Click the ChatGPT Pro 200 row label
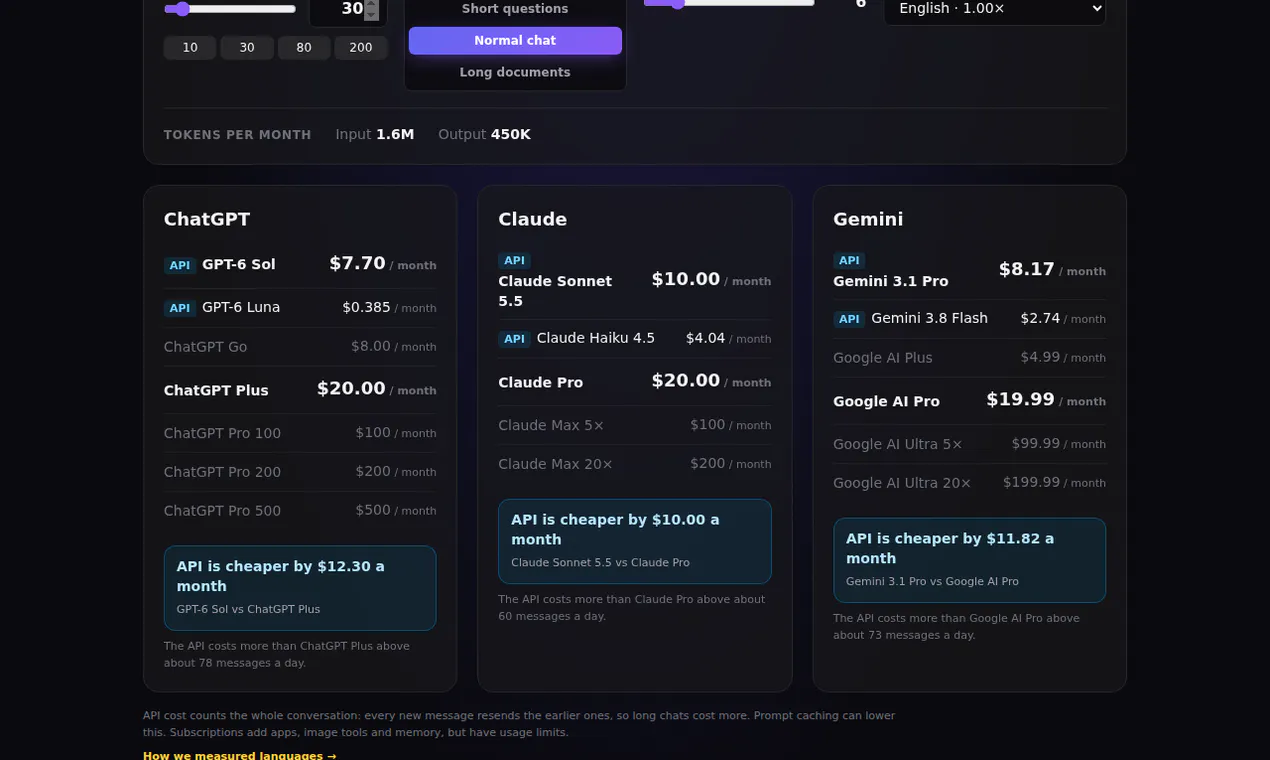The width and height of the screenshot is (1270, 760). click(222, 472)
